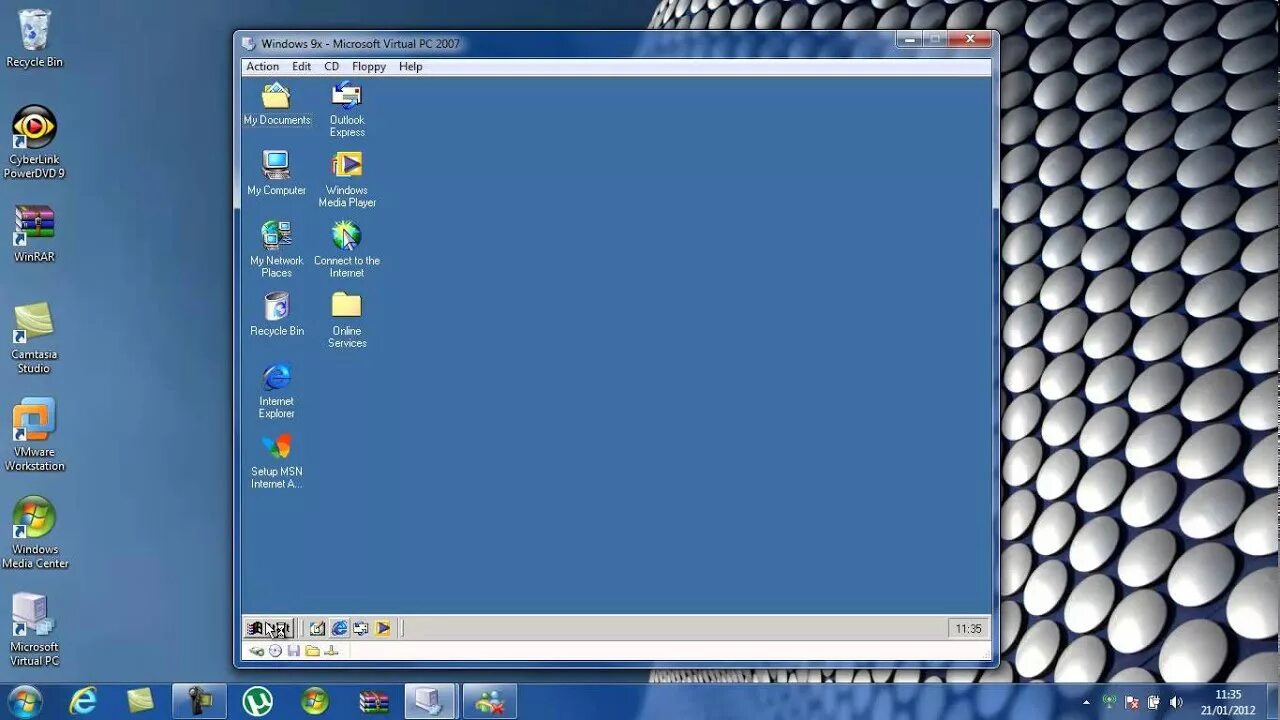Click the network adapter status icon

[x=331, y=651]
